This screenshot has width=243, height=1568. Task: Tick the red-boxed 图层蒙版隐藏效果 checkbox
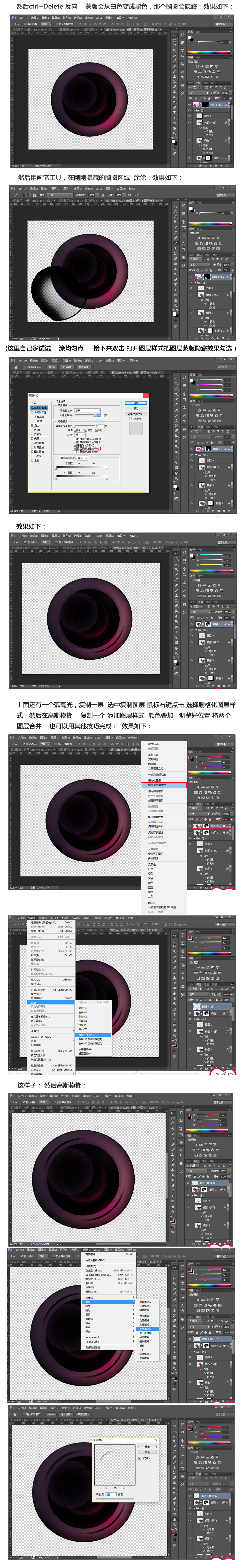click(75, 449)
